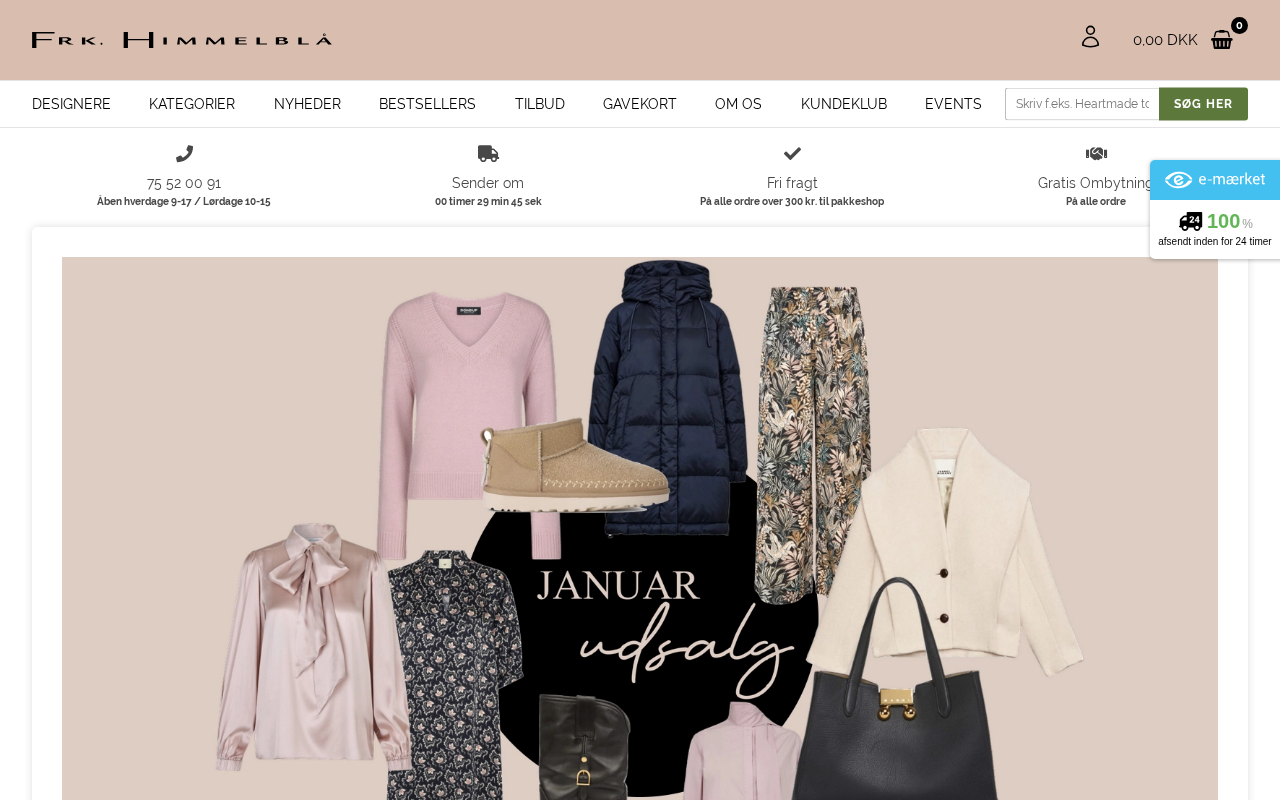1280x800 pixels.
Task: Open the BESTSELLERS menu item
Action: (x=427, y=104)
